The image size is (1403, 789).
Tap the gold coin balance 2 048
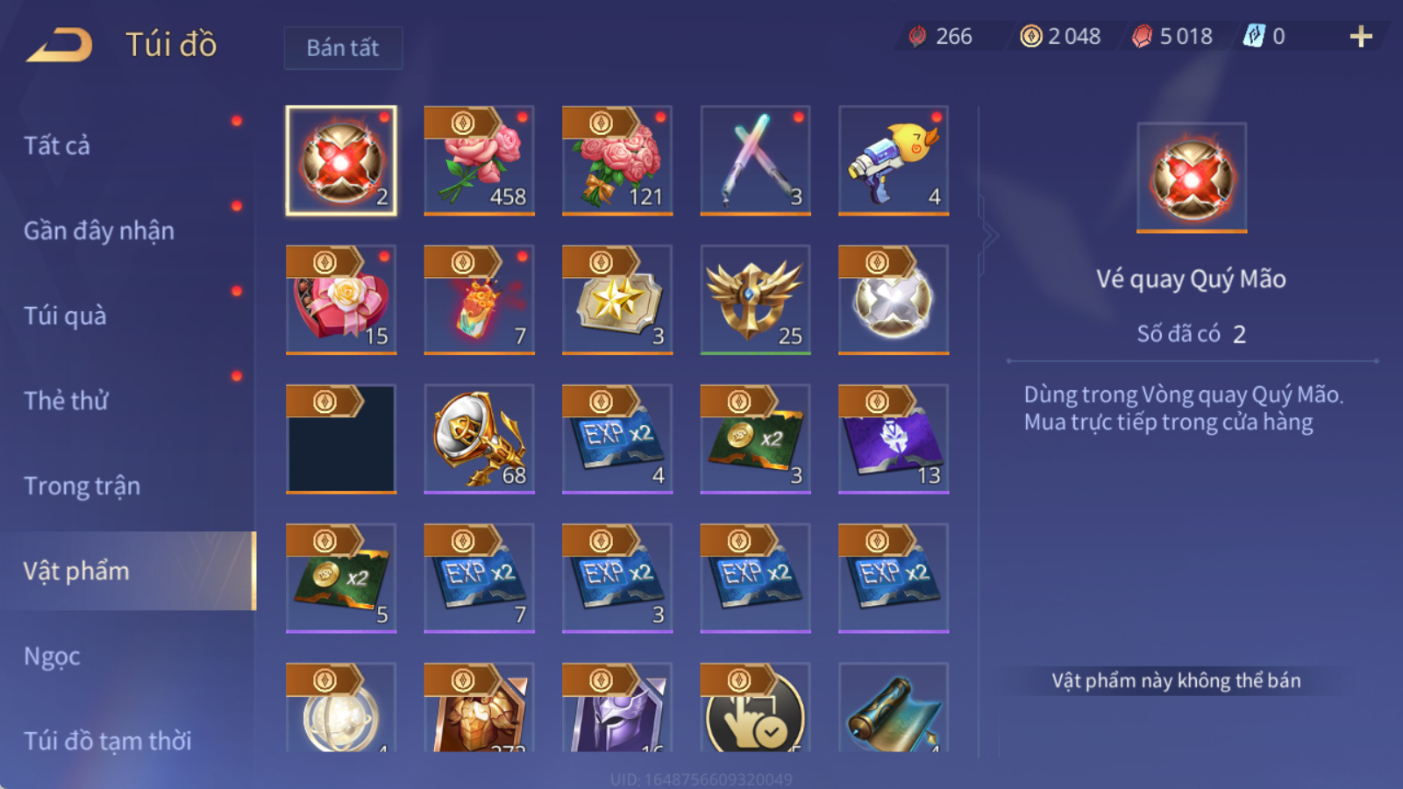[1060, 37]
